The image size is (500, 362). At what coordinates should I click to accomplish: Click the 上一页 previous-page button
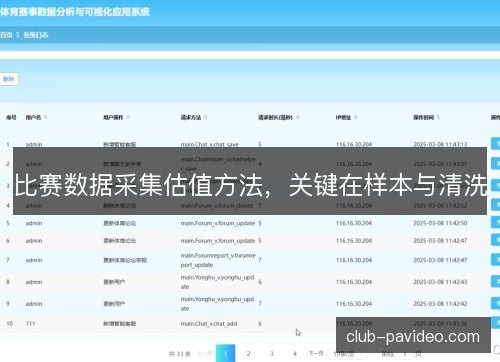coord(204,353)
